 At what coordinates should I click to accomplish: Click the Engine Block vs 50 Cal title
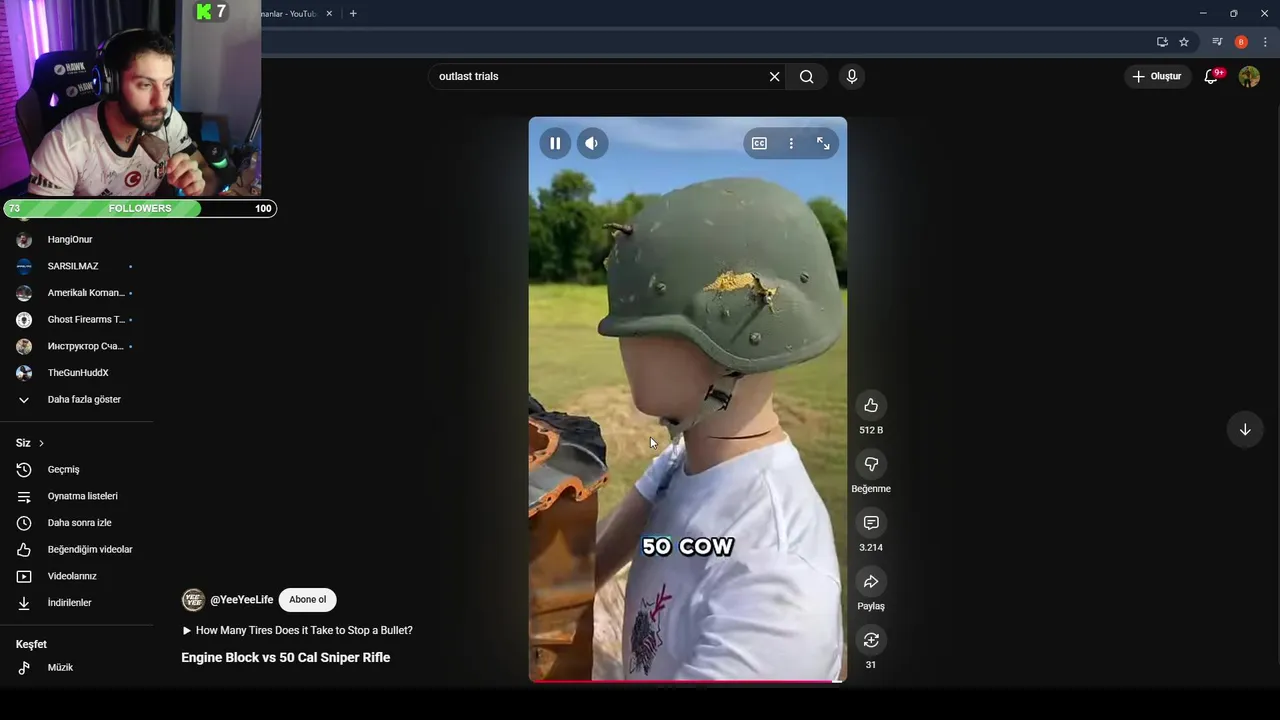pos(286,658)
